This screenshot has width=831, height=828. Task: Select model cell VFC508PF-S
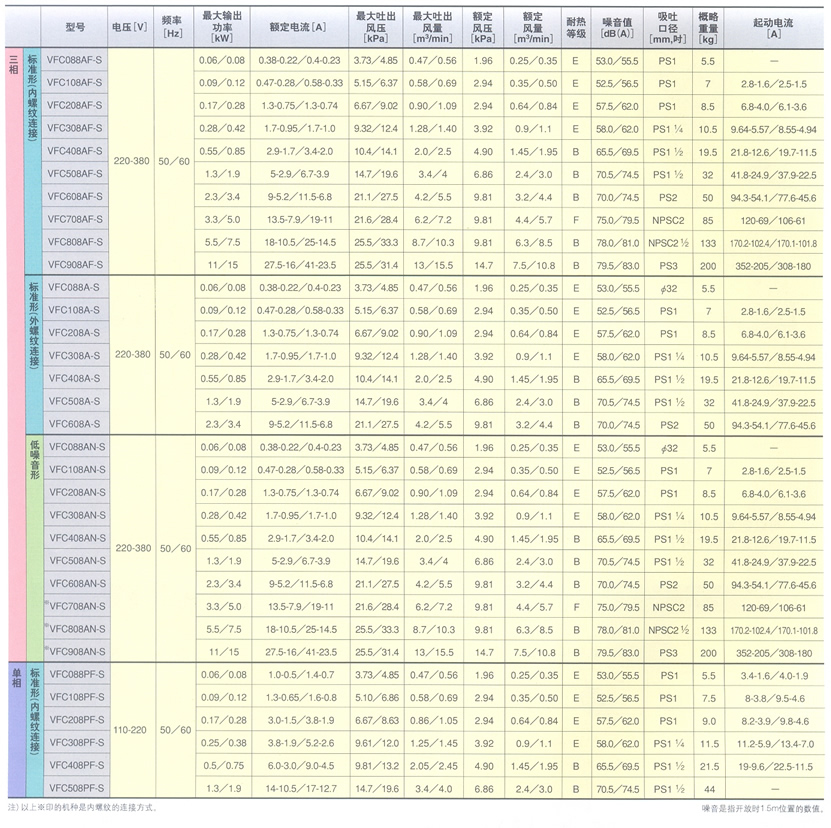pyautogui.click(x=77, y=788)
